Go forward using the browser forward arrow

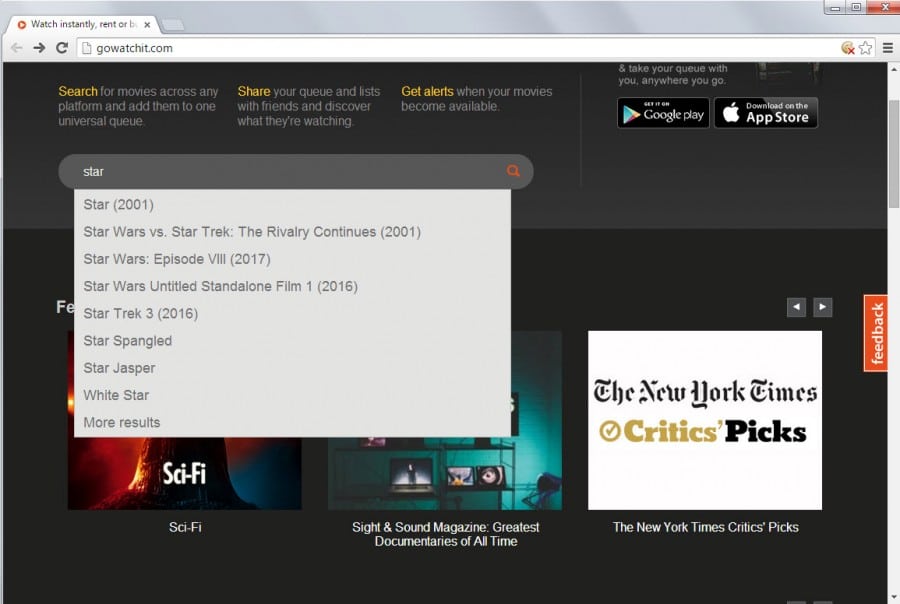point(40,46)
